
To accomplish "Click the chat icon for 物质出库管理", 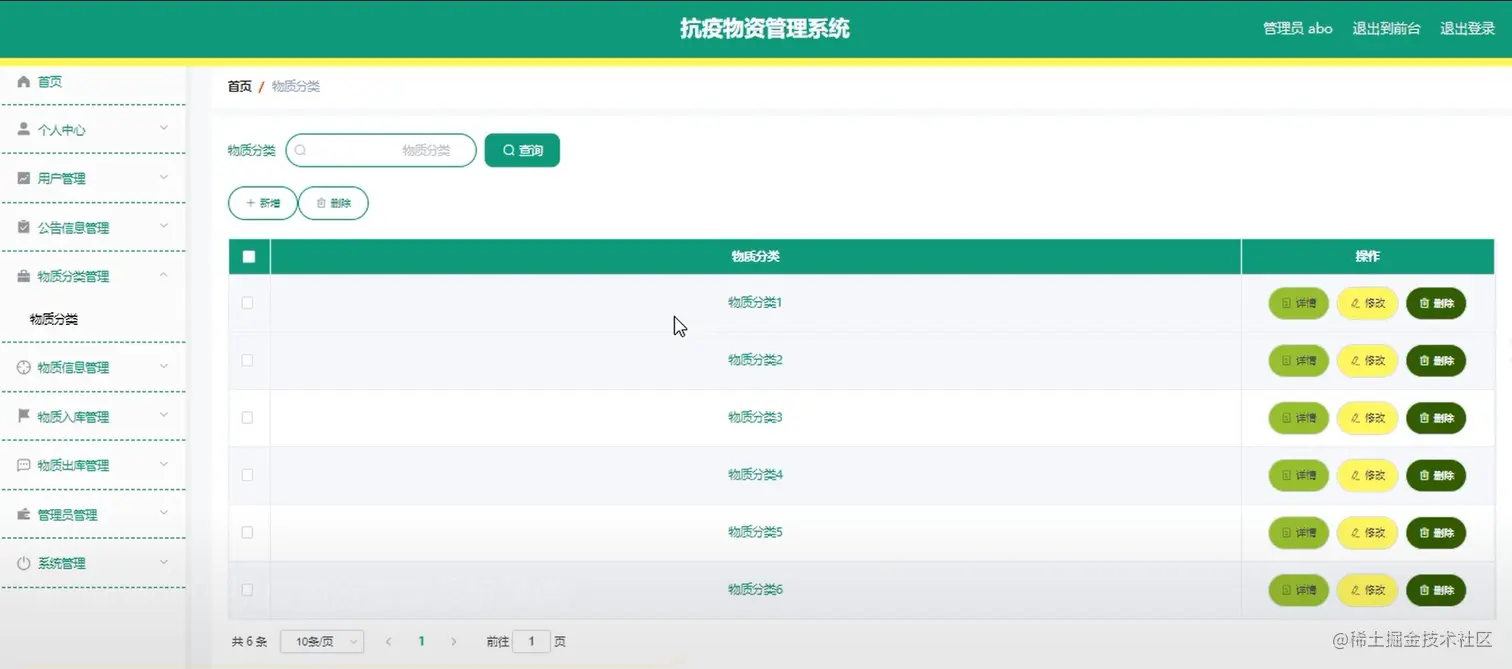I will tap(22, 465).
